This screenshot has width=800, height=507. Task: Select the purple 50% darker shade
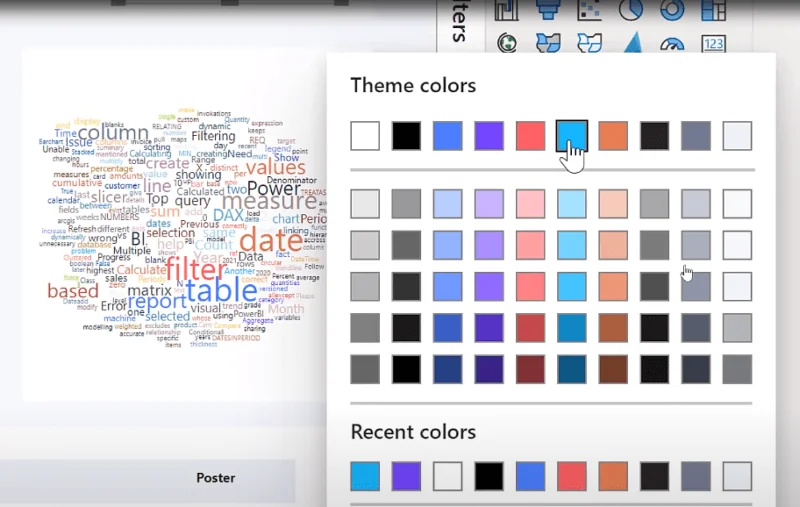(489, 369)
